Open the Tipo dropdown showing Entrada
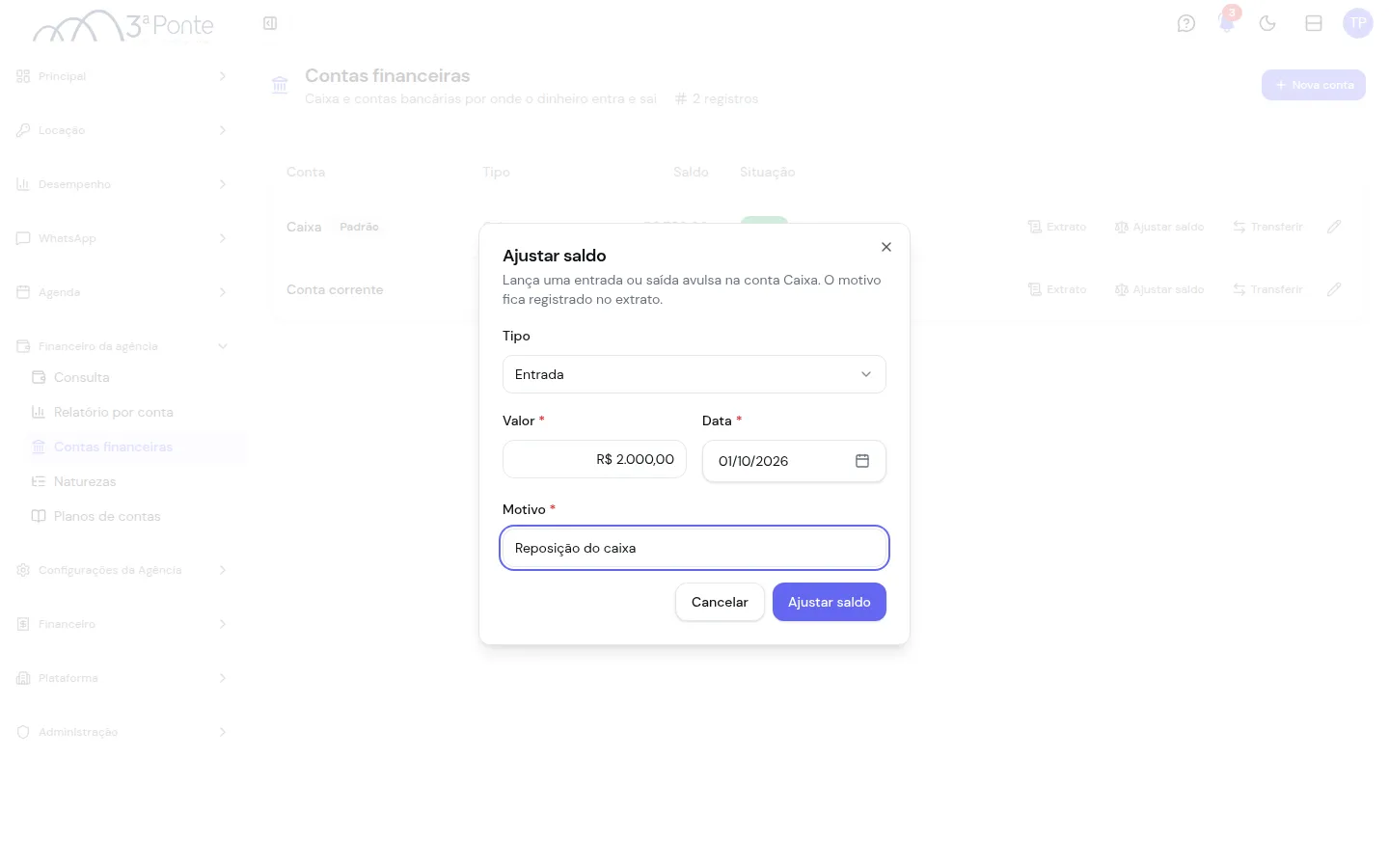The height and width of the screenshot is (868, 1389). coord(694,374)
